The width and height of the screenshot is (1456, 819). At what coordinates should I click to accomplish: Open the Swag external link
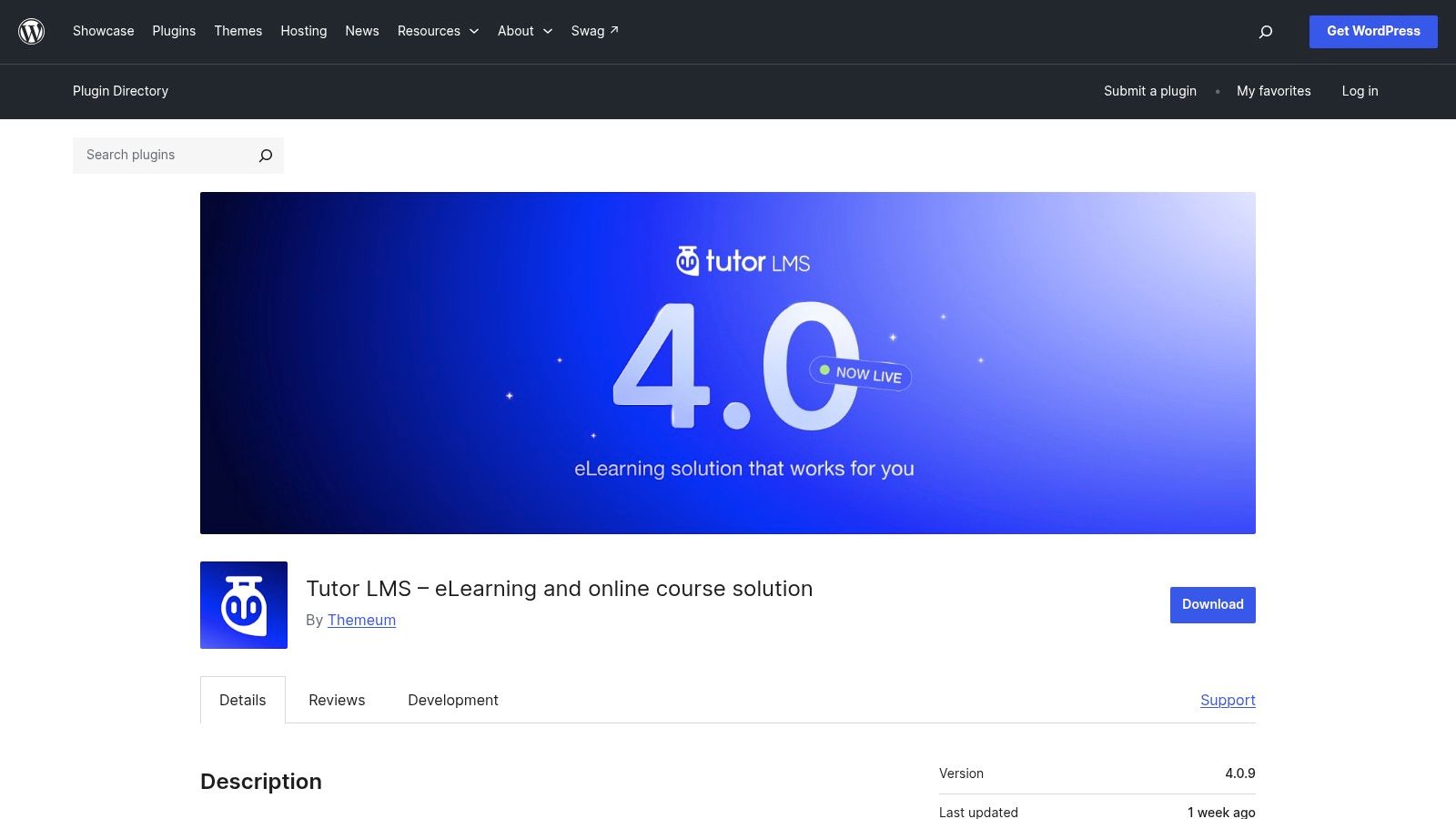point(595,31)
